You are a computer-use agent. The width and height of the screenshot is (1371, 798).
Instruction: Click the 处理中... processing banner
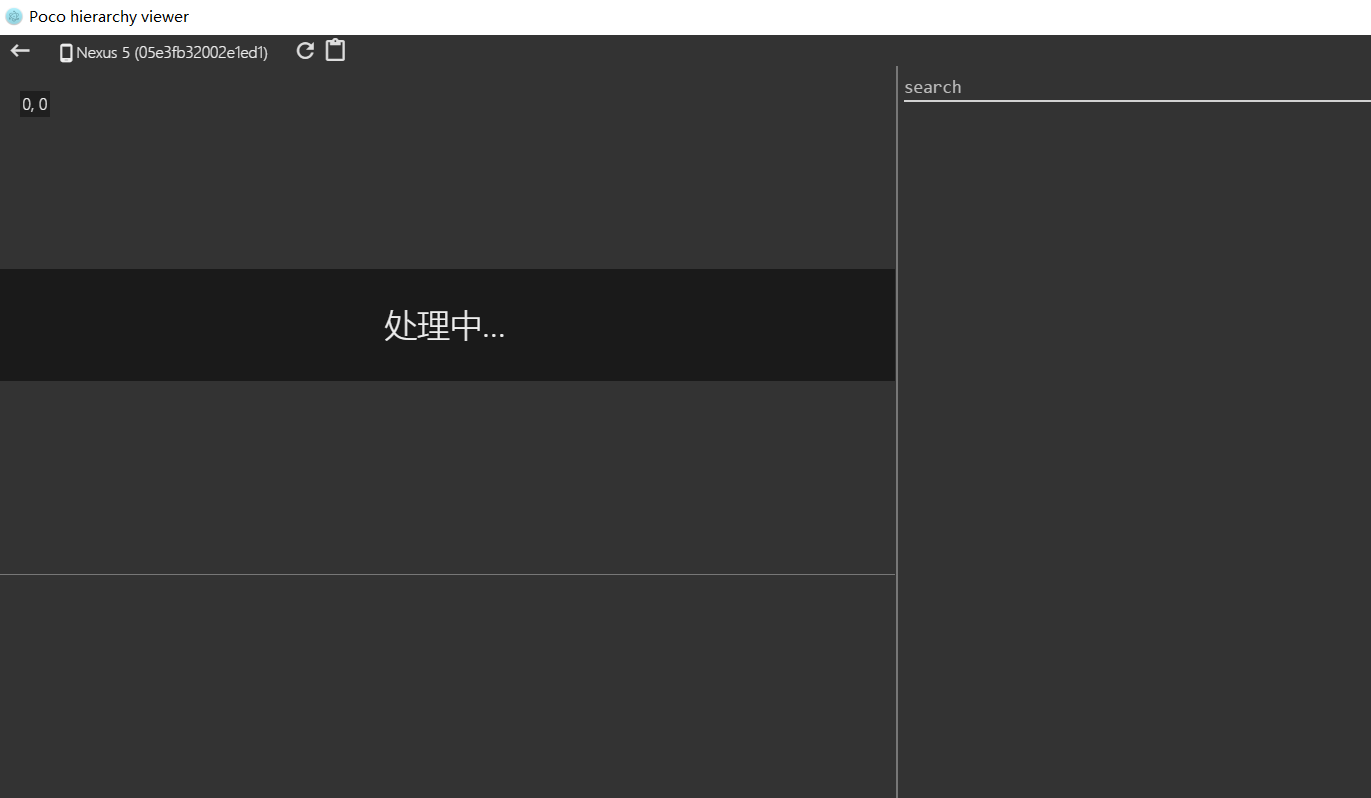pyautogui.click(x=447, y=325)
